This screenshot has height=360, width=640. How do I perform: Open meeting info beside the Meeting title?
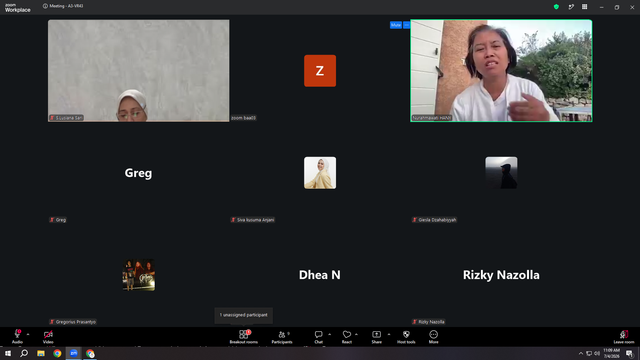point(45,6)
